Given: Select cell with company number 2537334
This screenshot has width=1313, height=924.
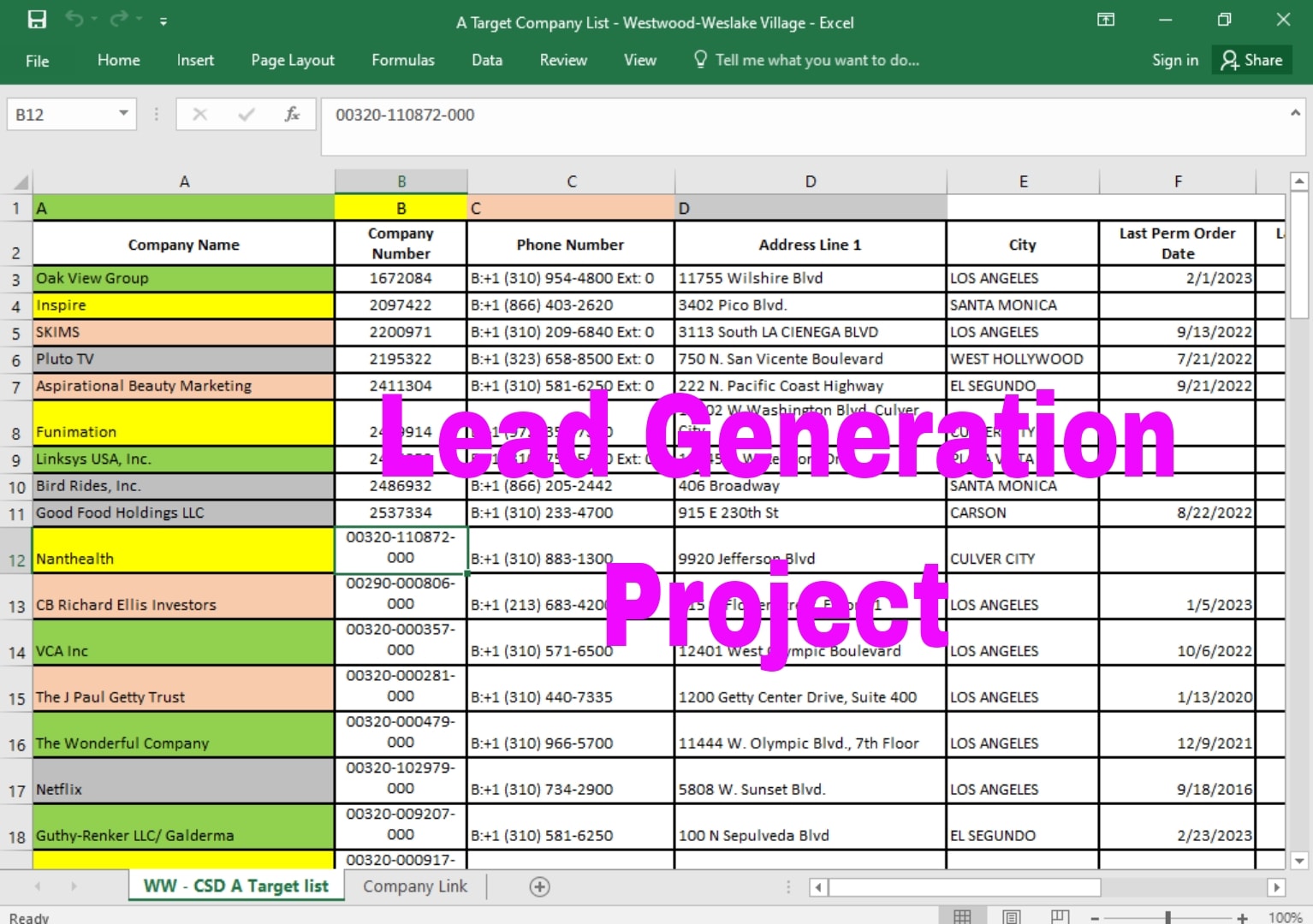Looking at the screenshot, I should 401,512.
